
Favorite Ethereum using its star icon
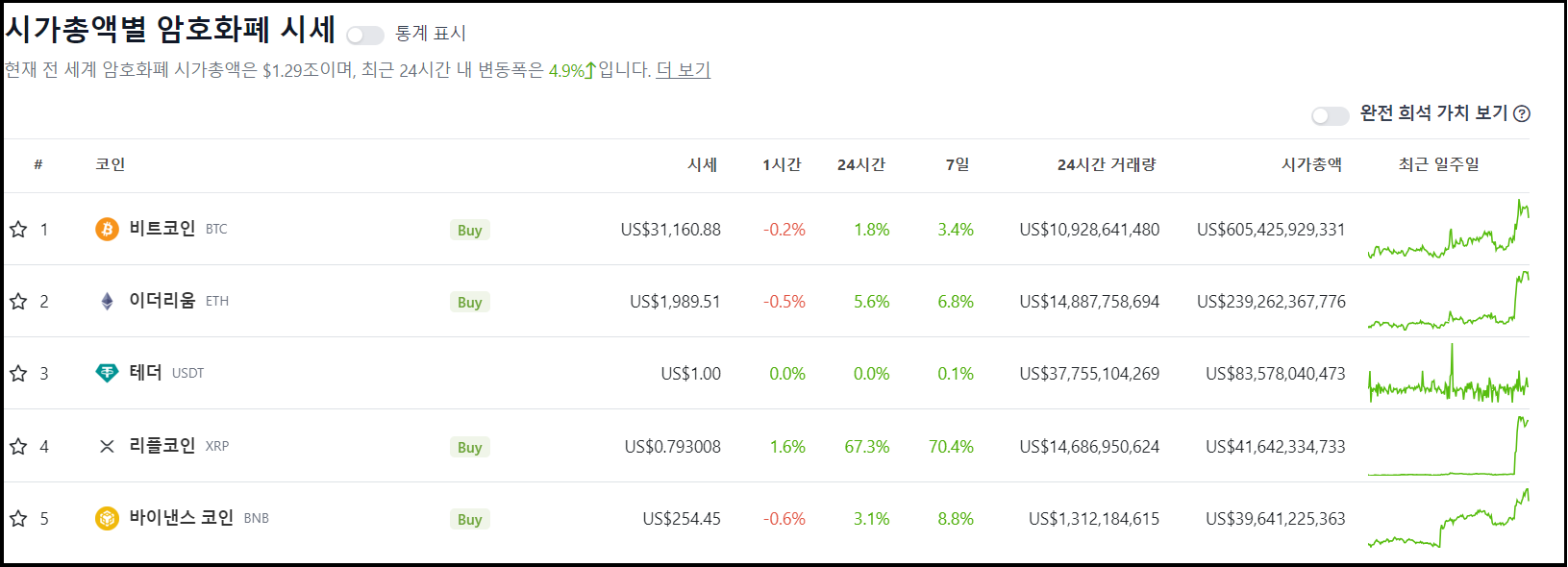17,301
